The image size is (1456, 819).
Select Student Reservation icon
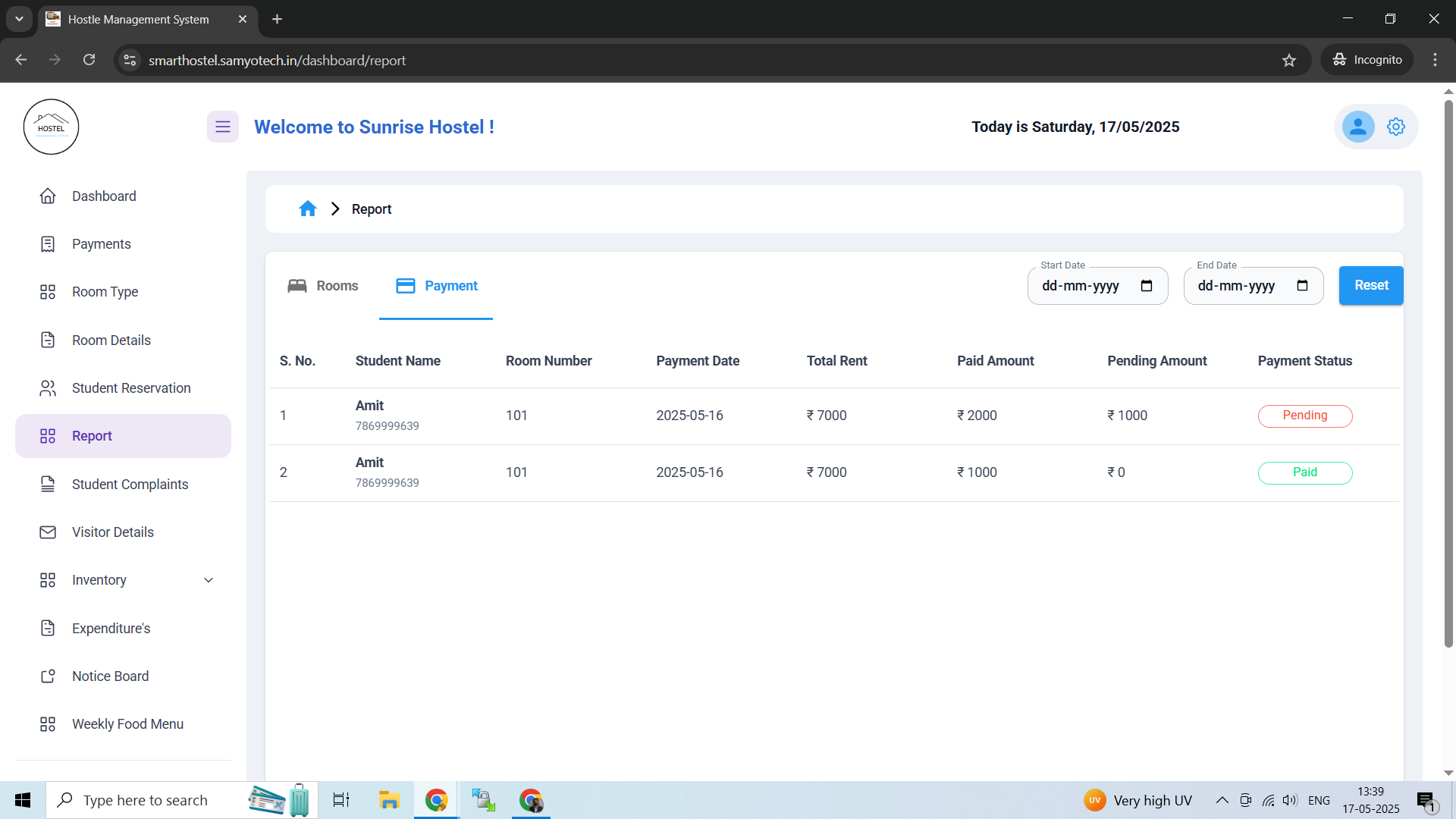pos(48,388)
